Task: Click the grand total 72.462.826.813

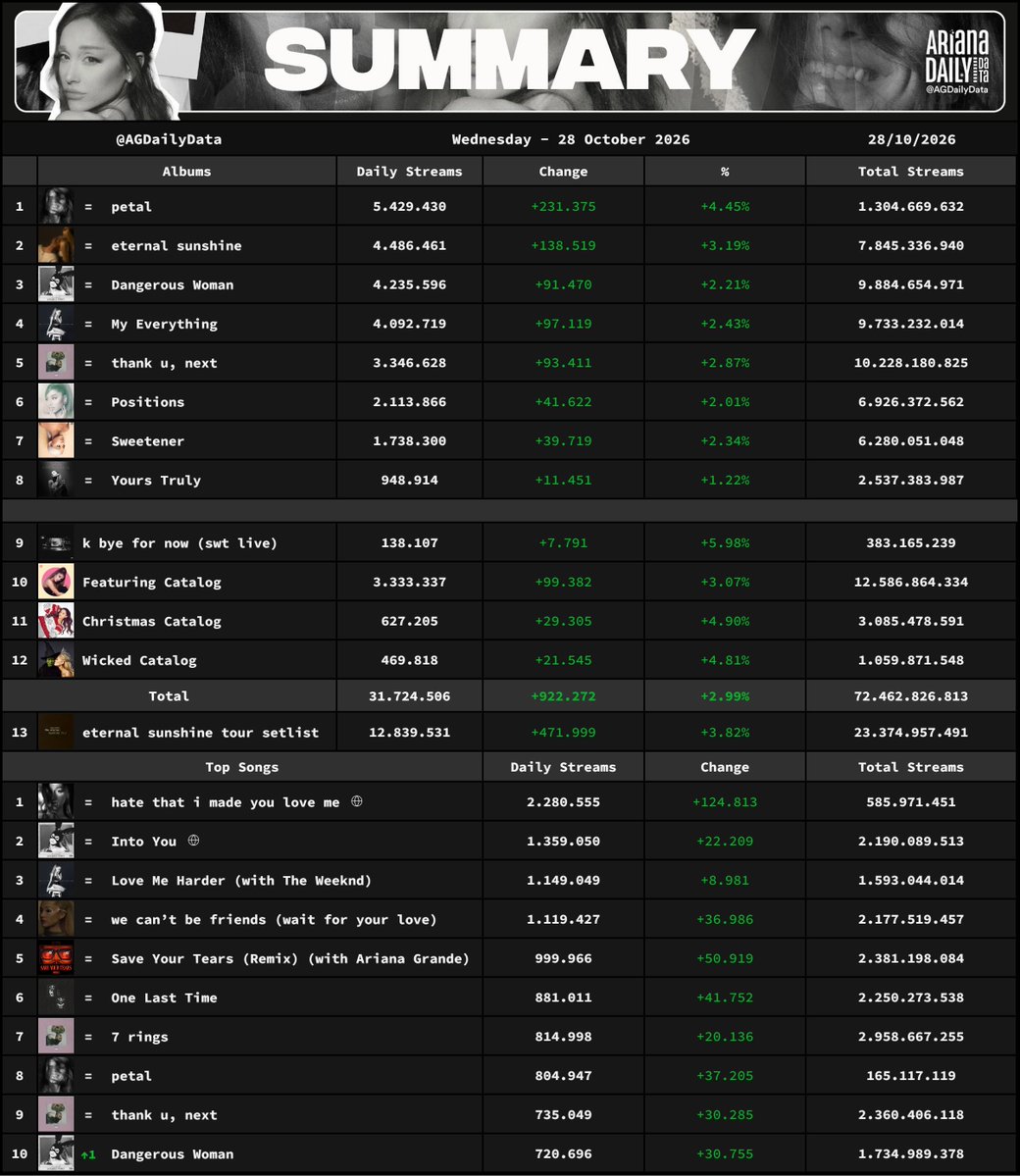Action: (911, 695)
